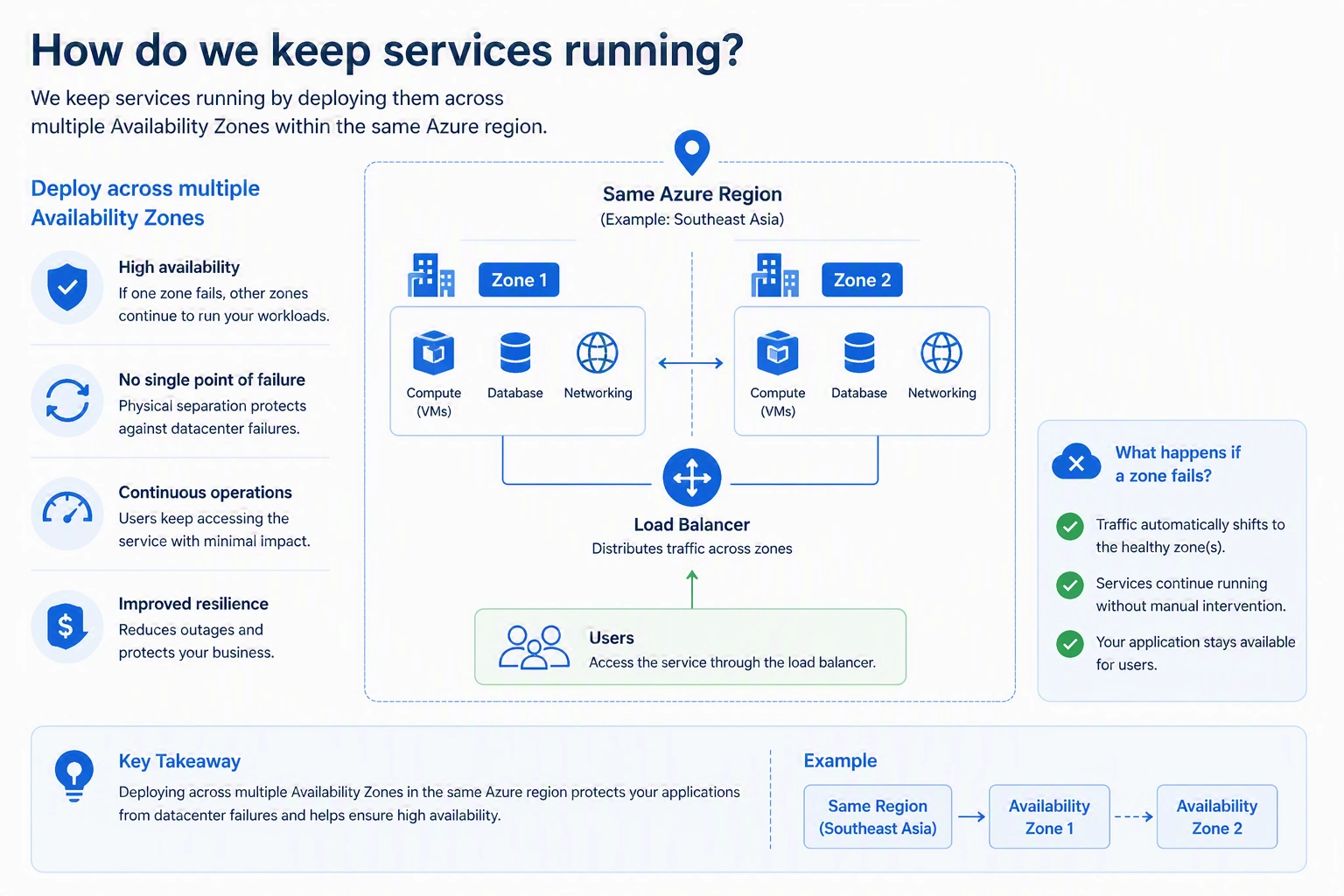Click the Distributes traffic across zones text
This screenshot has height=896, width=1344.
pos(692,549)
